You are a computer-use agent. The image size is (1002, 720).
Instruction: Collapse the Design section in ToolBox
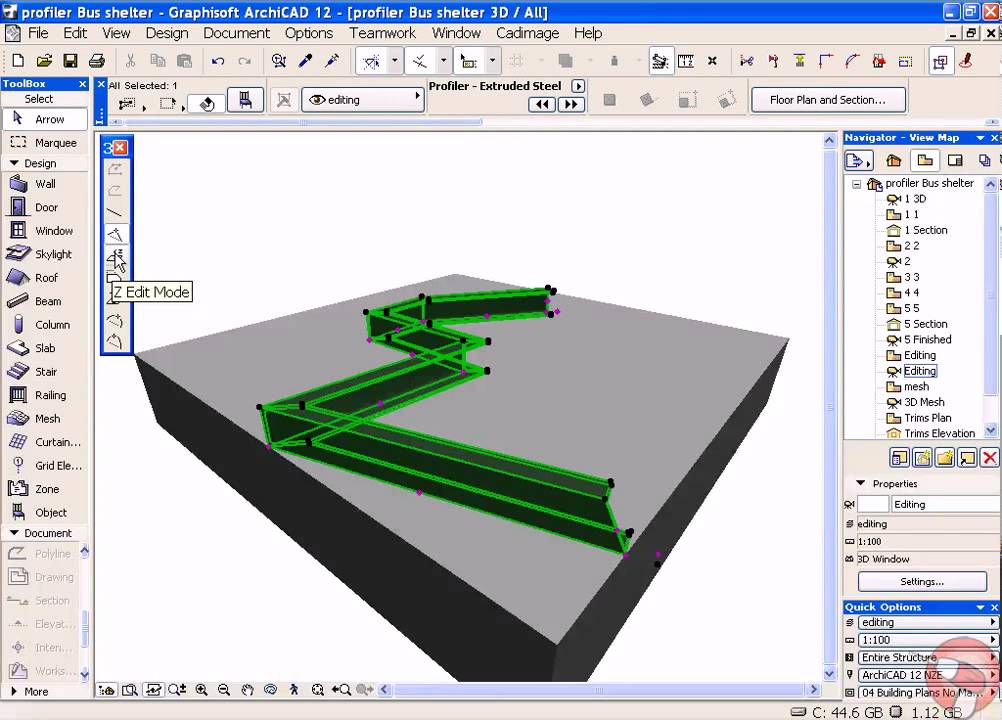click(14, 164)
